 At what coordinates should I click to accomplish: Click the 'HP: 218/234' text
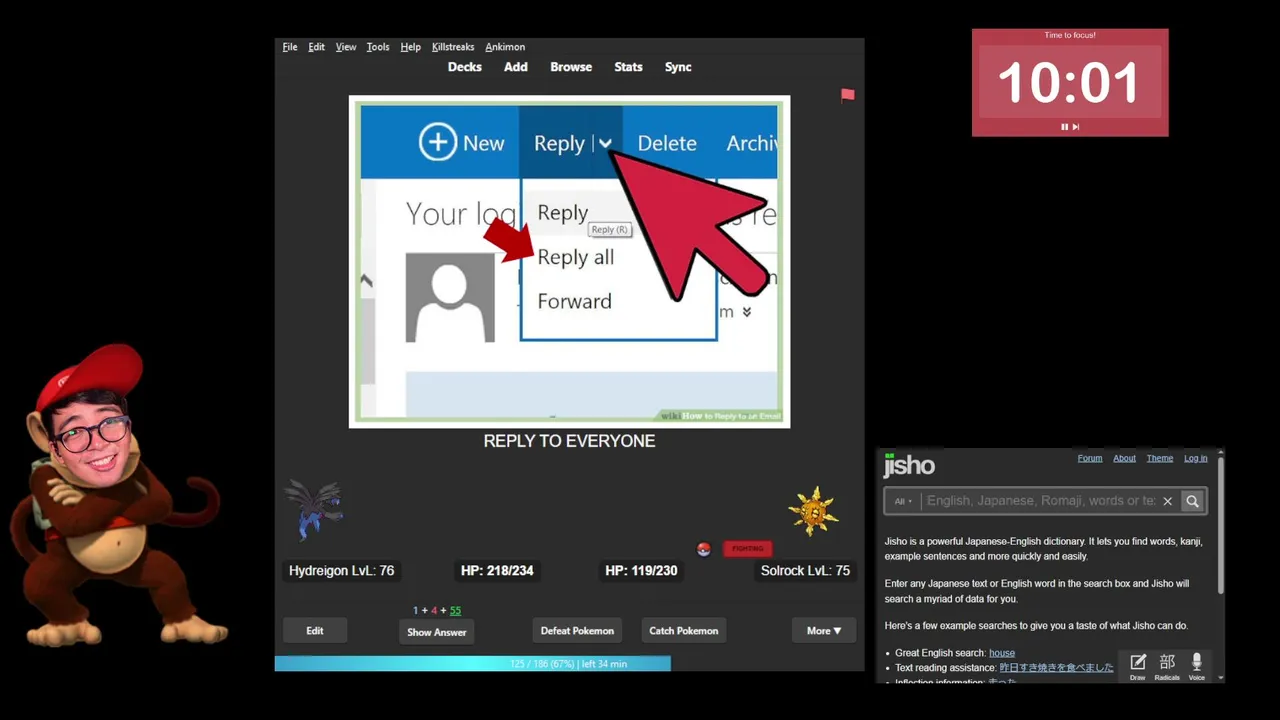(497, 571)
